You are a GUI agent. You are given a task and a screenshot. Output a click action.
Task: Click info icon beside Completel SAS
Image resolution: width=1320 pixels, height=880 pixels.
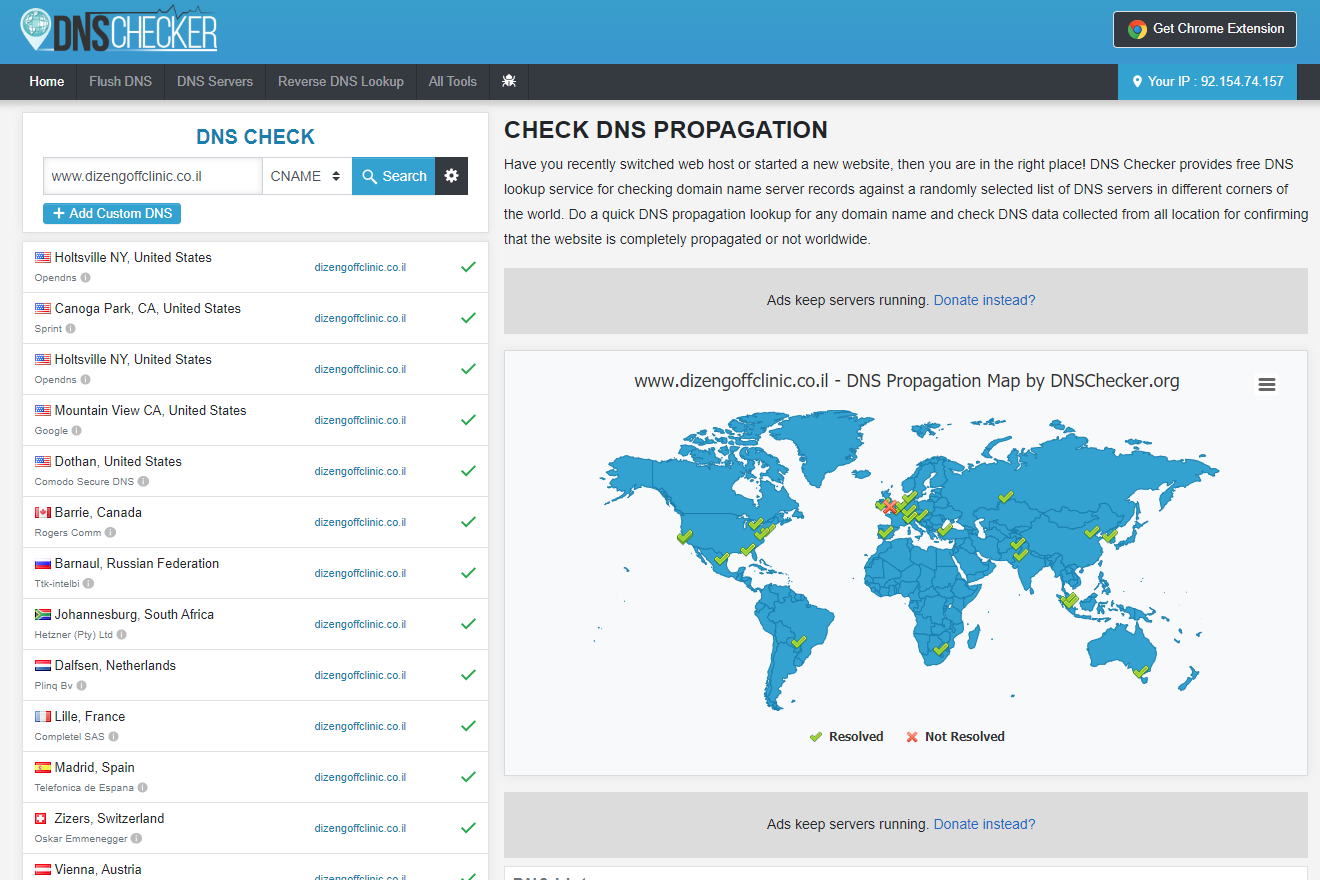click(114, 736)
